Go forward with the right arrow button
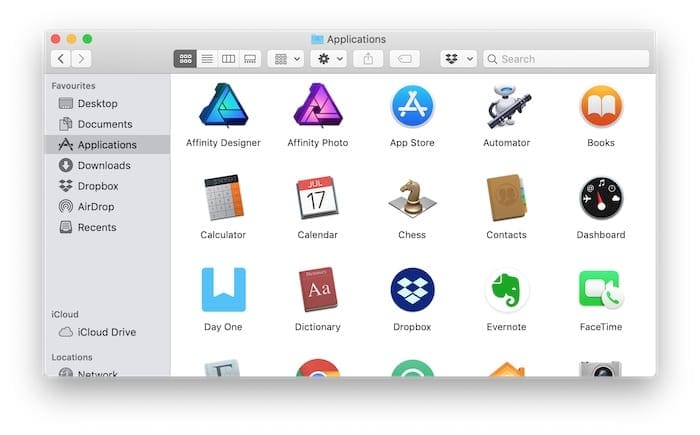 [x=81, y=59]
